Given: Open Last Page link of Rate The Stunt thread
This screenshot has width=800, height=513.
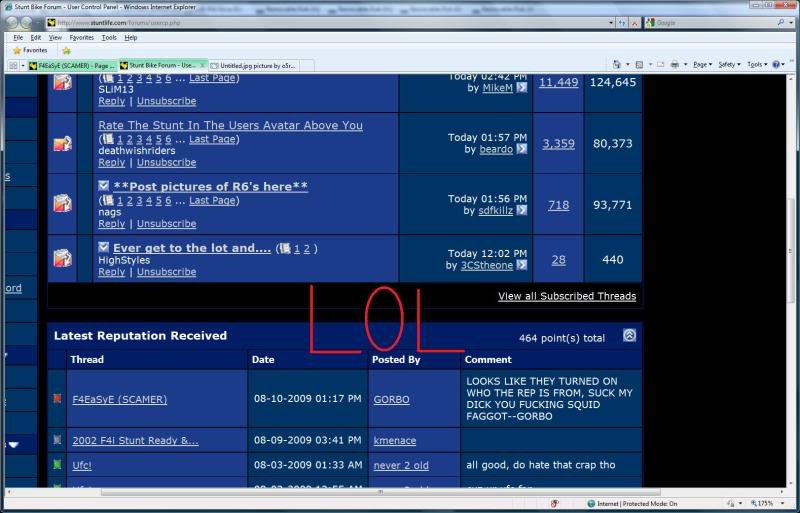Looking at the screenshot, I should point(212,139).
